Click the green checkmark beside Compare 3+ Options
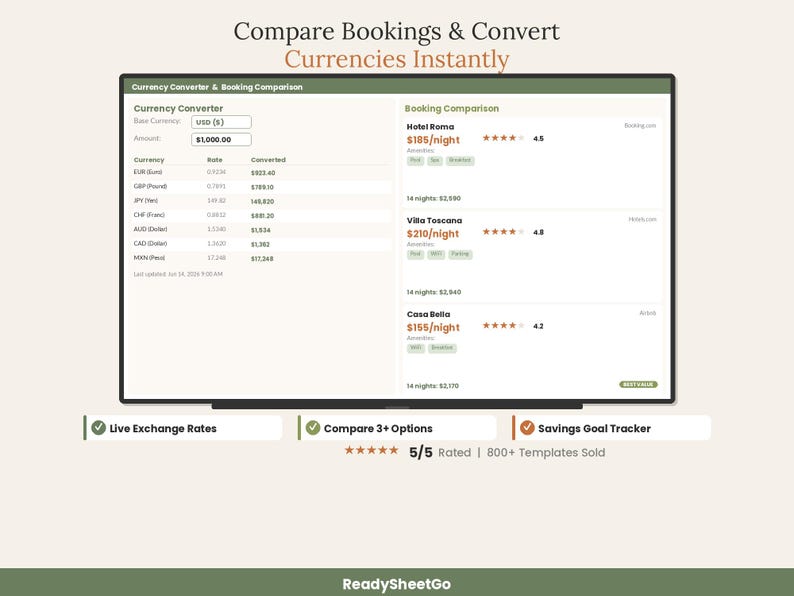Viewport: 794px width, 596px height. click(x=313, y=428)
